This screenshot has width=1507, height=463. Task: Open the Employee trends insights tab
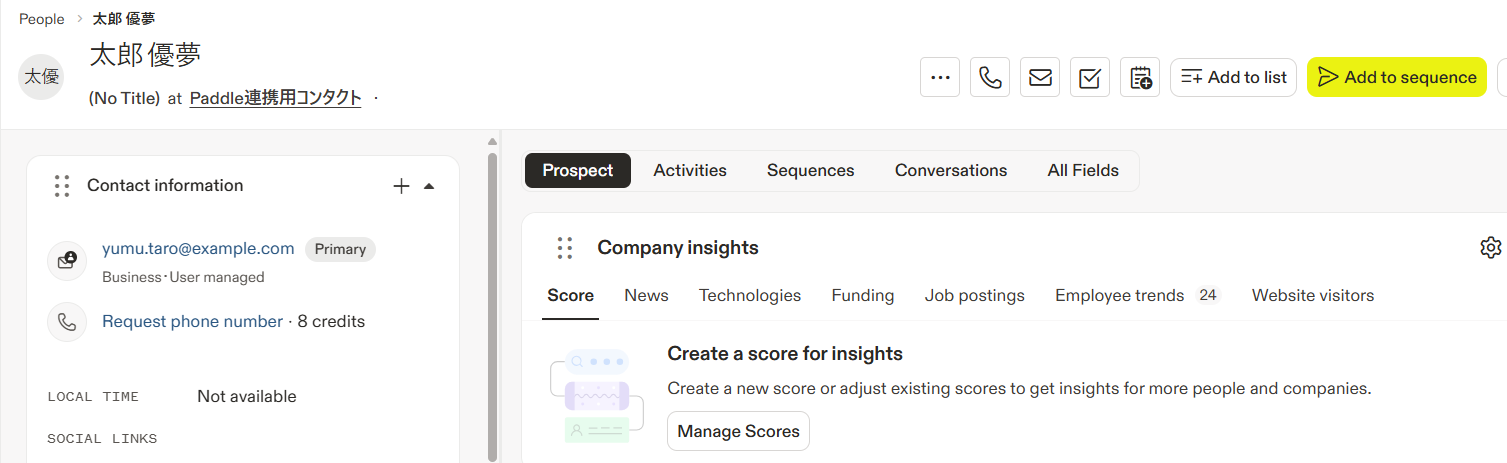tap(1119, 295)
